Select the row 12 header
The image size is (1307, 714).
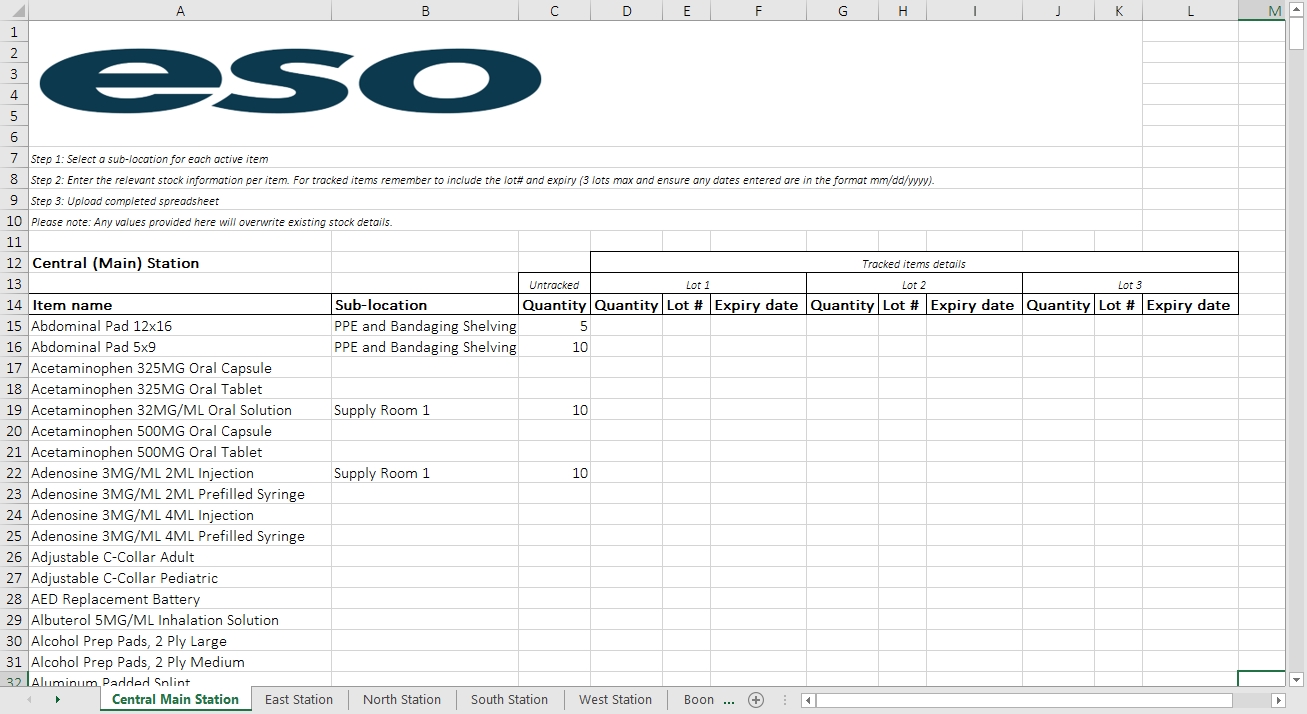tap(14, 263)
